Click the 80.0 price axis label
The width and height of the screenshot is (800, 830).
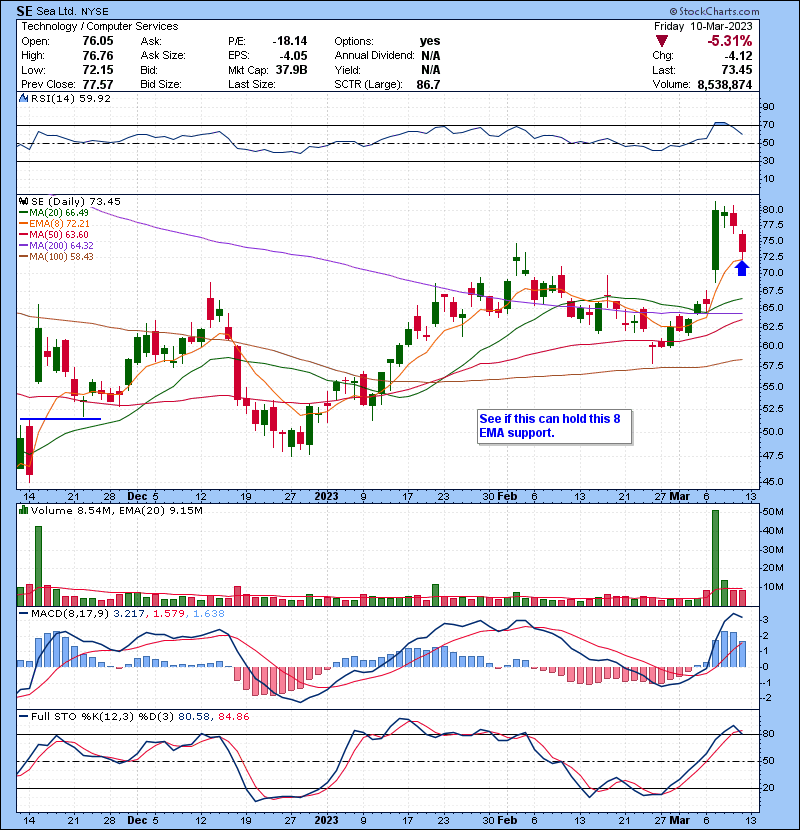pos(772,210)
